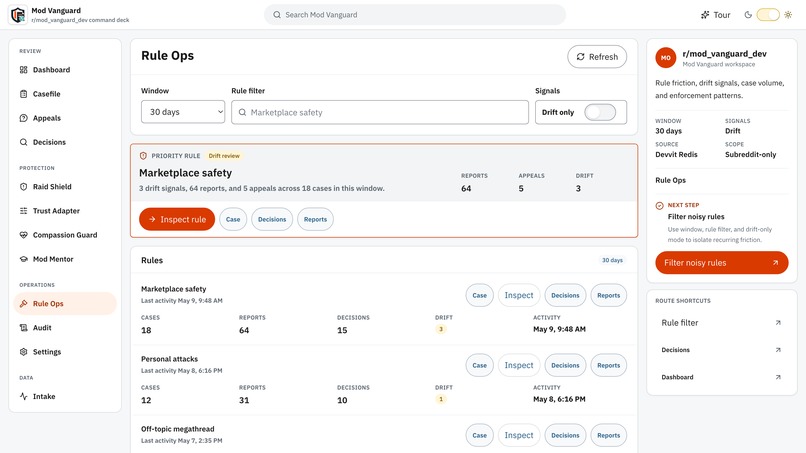Click the Audit sidebar icon
806x453 pixels.
(x=24, y=328)
